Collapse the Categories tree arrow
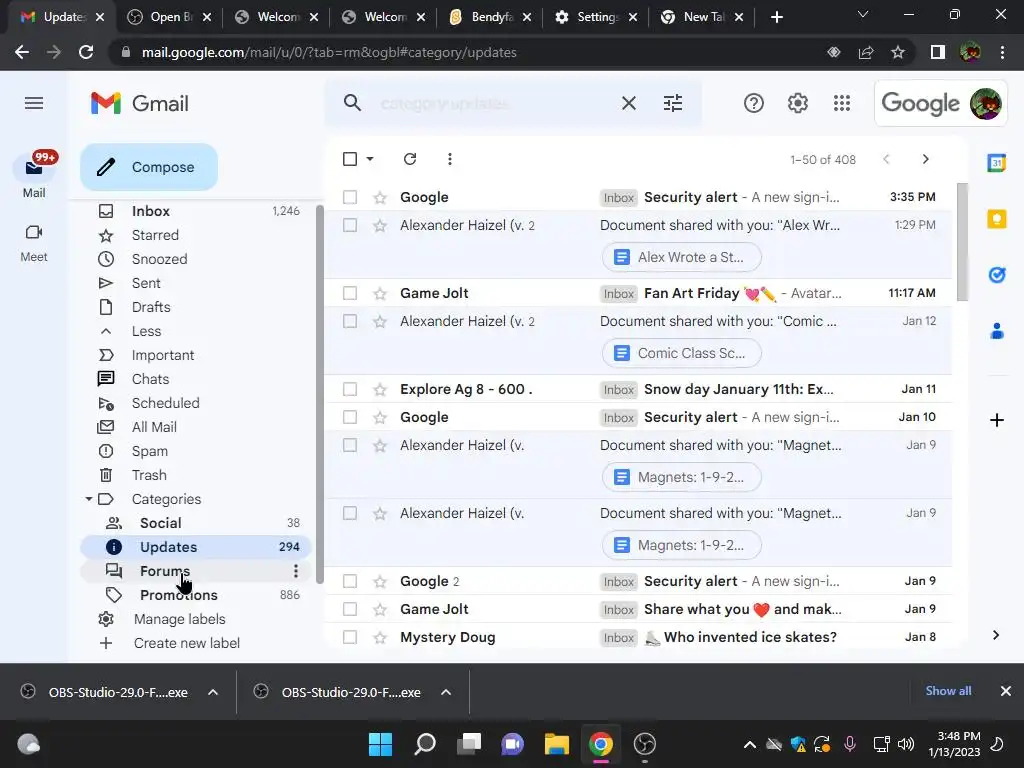 [x=88, y=499]
